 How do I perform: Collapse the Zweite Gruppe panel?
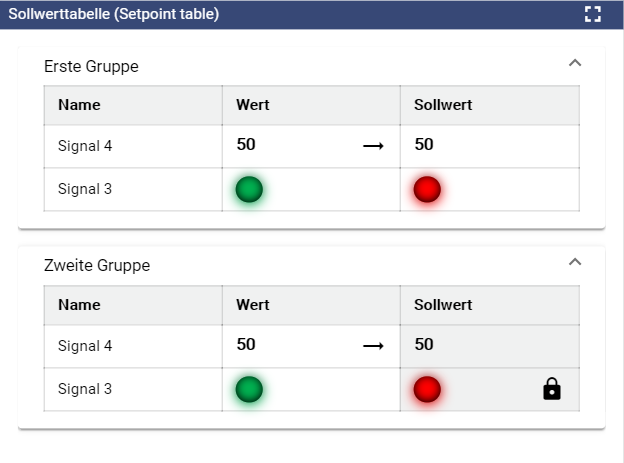(x=574, y=262)
